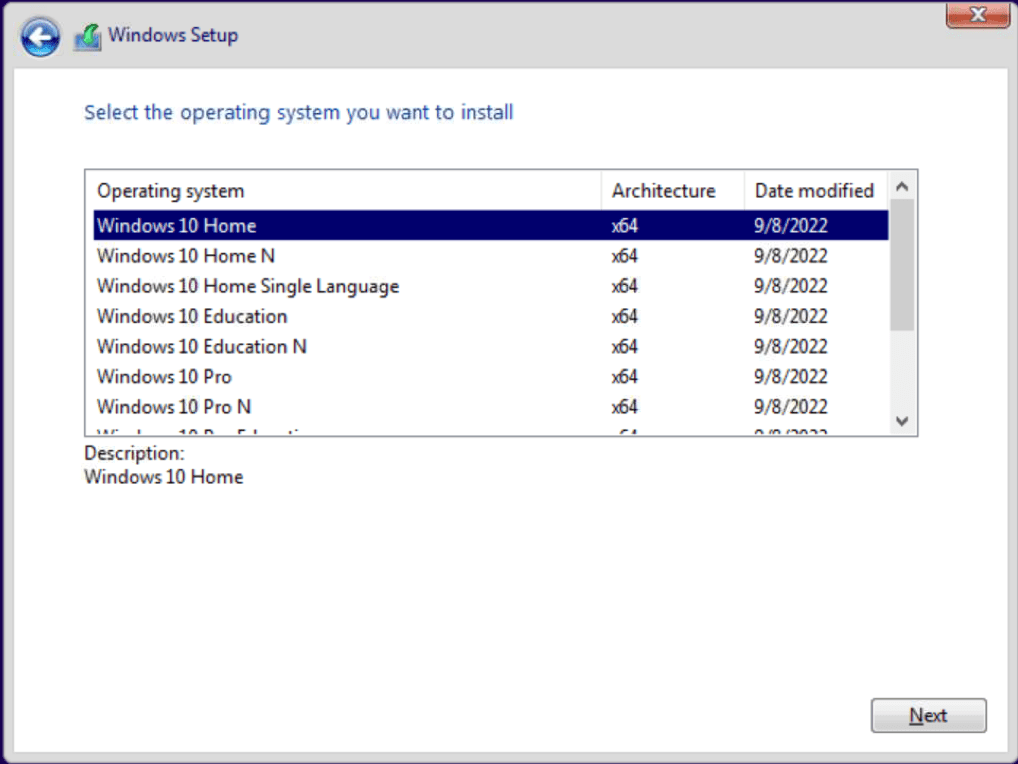Click x64 for Windows 10 Home Single Language
Screen dimensions: 1018x764
pyautogui.click(x=625, y=286)
